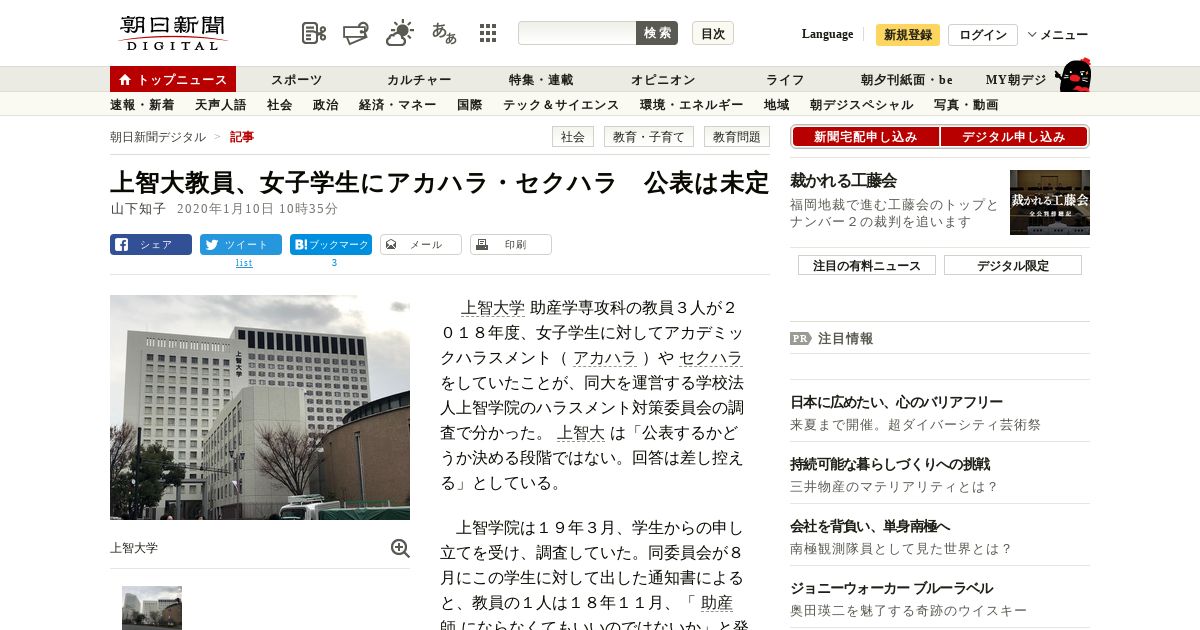The height and width of the screenshot is (630, 1200).
Task: Open 日本に広めたい、心のバリアフリー link
Action: pyautogui.click(x=896, y=402)
